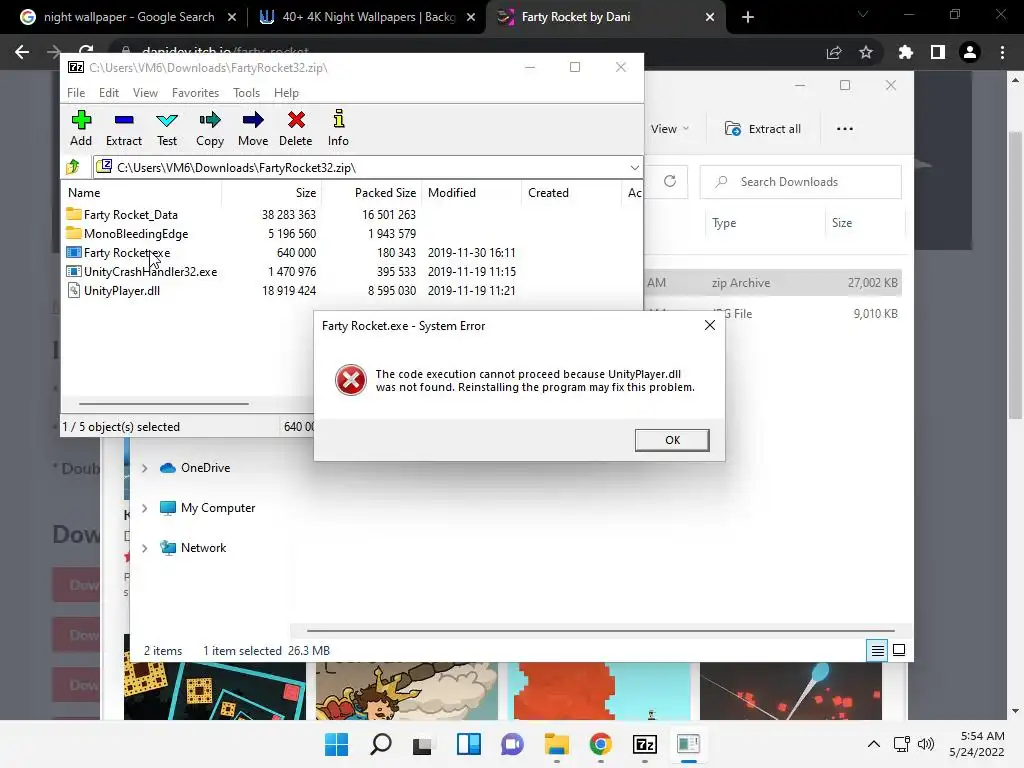Open Widgets from the taskbar
Viewport: 1024px width, 768px height.
click(x=469, y=744)
